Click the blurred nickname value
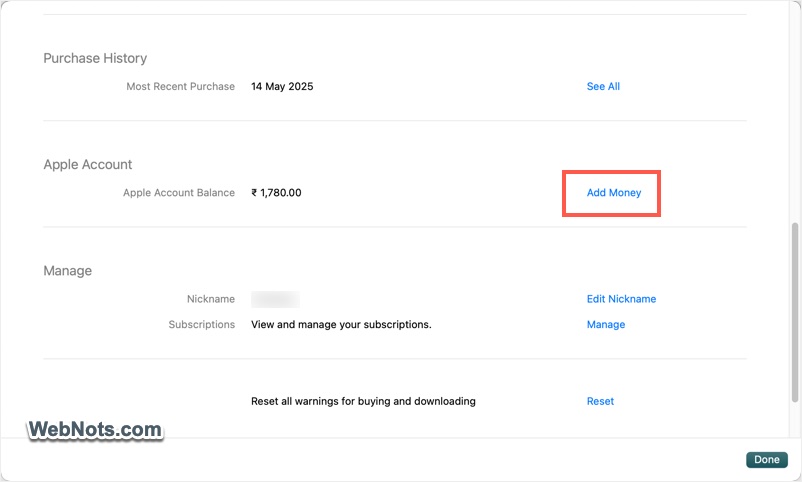The image size is (802, 482). pos(275,299)
